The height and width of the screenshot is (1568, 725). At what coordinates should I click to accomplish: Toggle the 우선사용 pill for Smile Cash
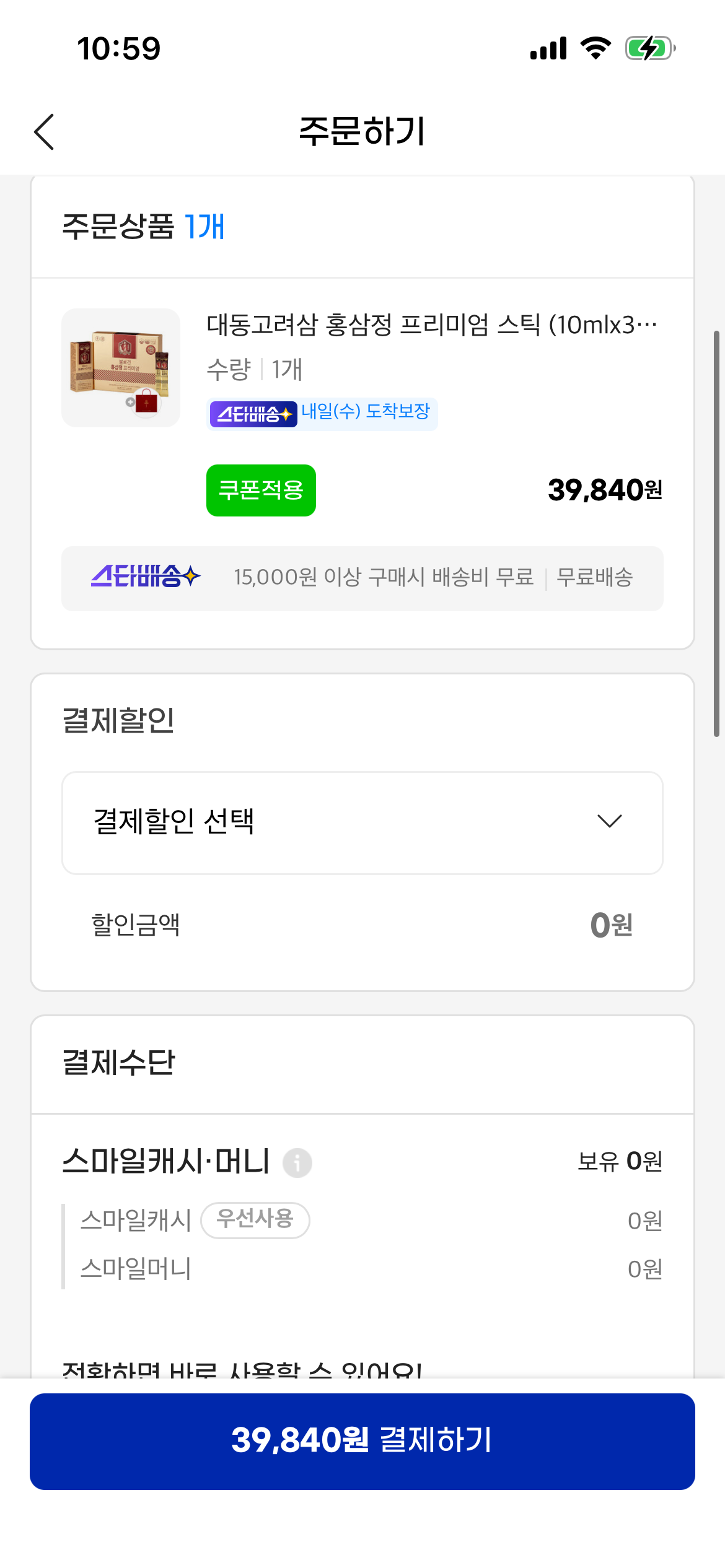click(x=255, y=1220)
